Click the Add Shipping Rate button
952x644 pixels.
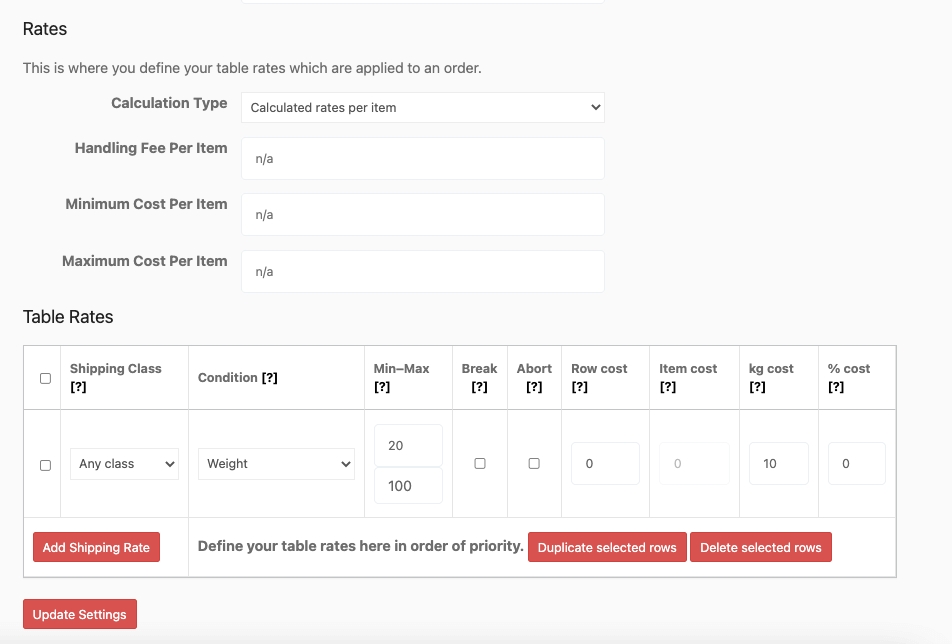pos(96,547)
